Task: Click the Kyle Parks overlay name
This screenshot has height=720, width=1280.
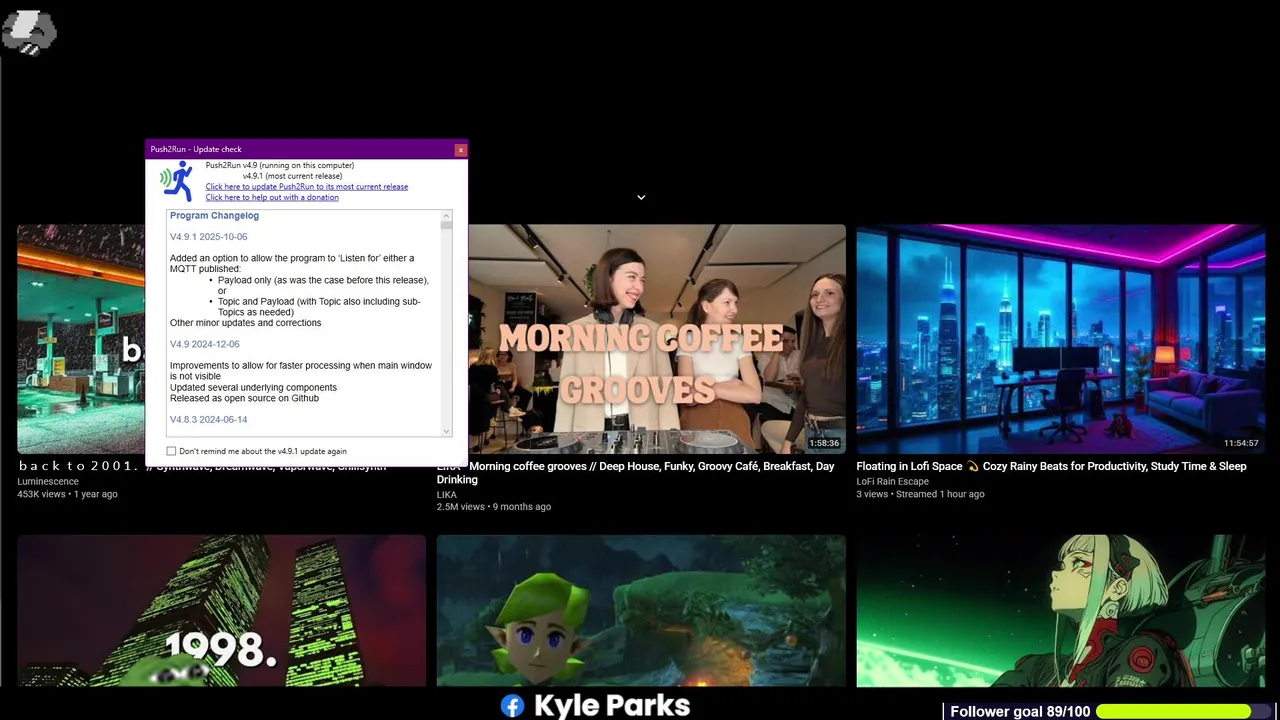Action: tap(612, 705)
